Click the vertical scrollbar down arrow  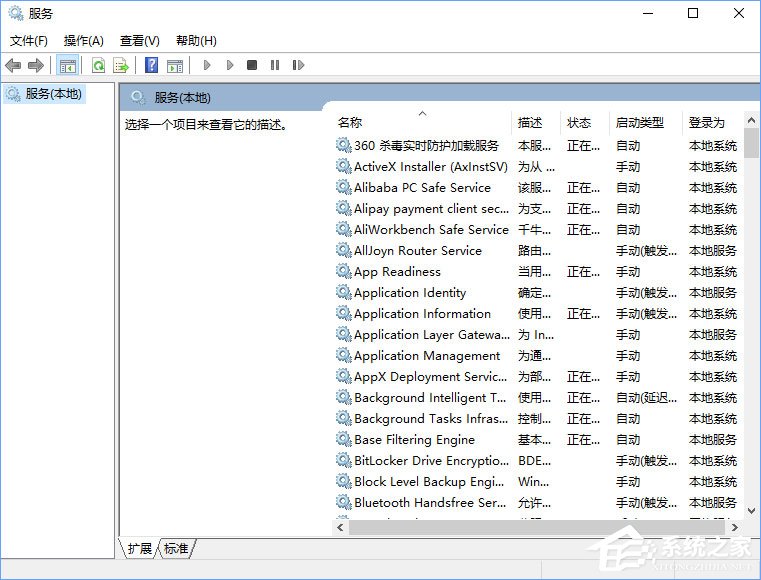pyautogui.click(x=751, y=511)
